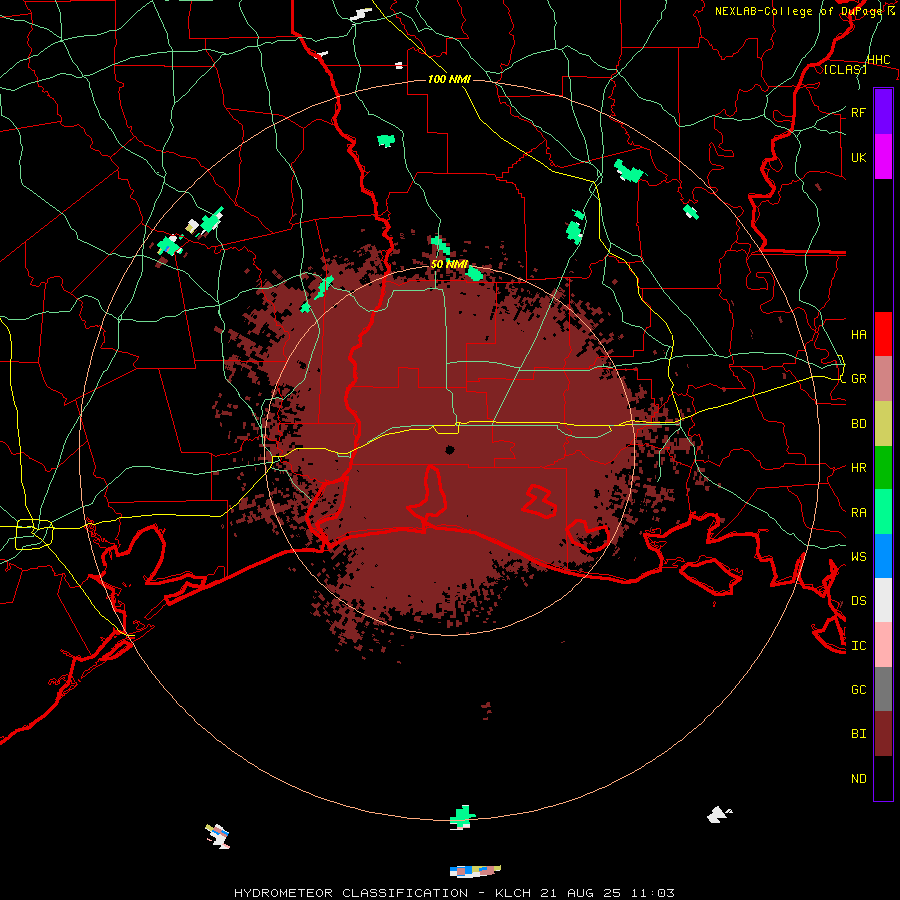Click the RA light green legend swatch
Image resolution: width=900 pixels, height=900 pixels.
(883, 512)
